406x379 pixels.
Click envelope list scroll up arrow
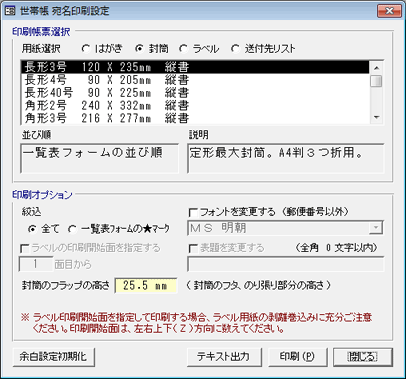[376, 68]
